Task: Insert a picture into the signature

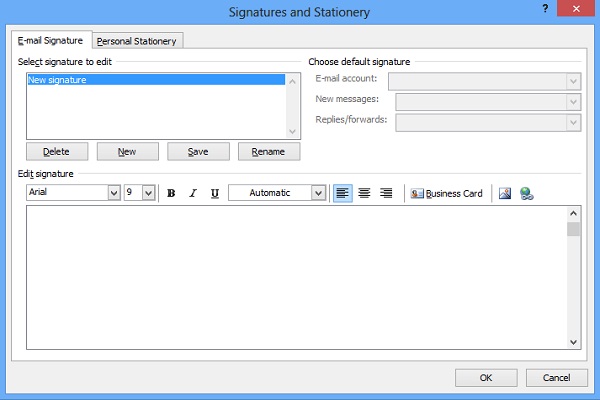Action: tap(505, 193)
